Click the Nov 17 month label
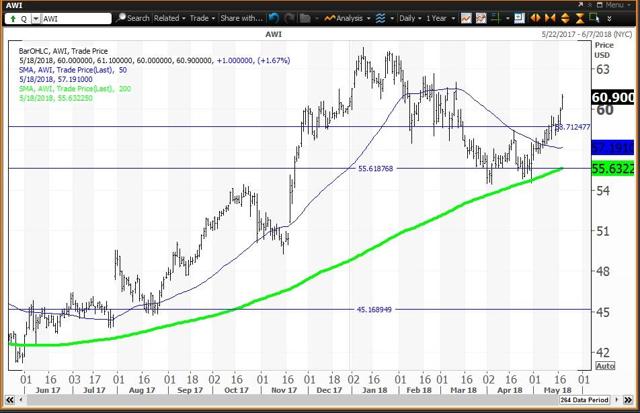 (x=284, y=390)
